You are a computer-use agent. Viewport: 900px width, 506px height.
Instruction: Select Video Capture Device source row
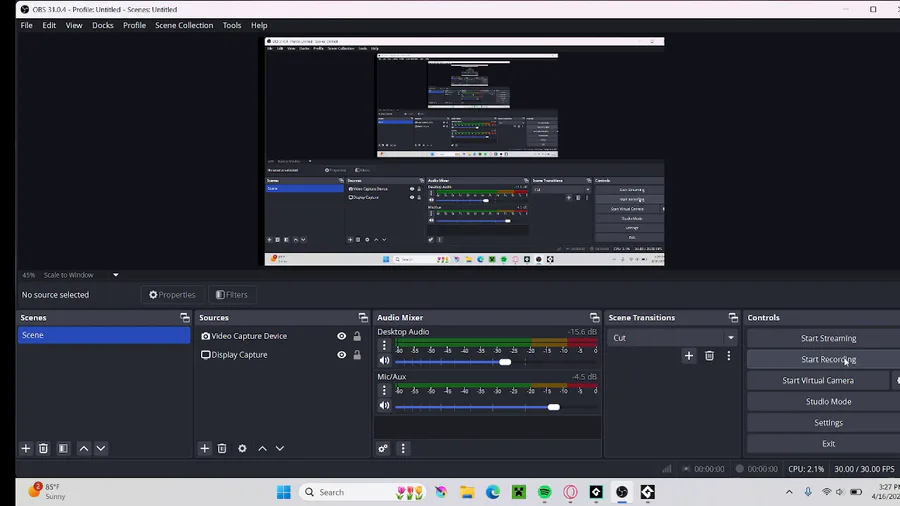click(281, 336)
